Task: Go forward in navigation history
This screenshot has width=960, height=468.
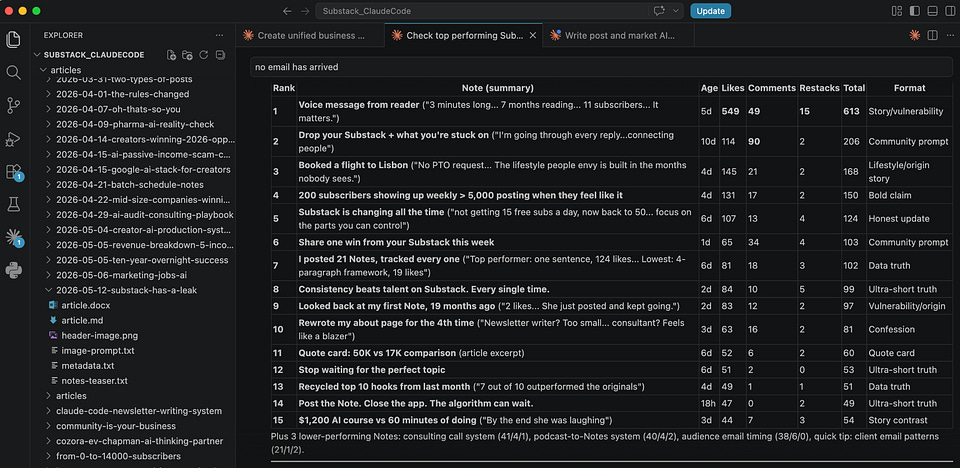Action: click(x=305, y=11)
